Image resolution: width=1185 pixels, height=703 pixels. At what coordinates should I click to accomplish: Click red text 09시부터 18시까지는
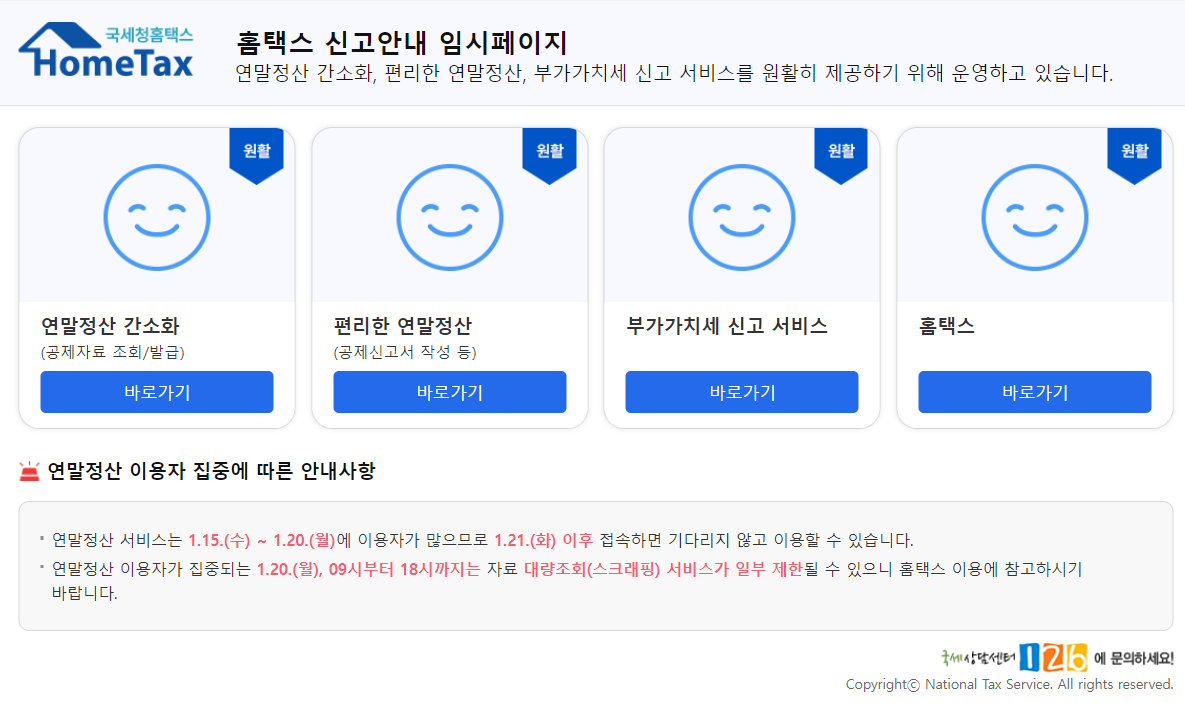pyautogui.click(x=404, y=569)
